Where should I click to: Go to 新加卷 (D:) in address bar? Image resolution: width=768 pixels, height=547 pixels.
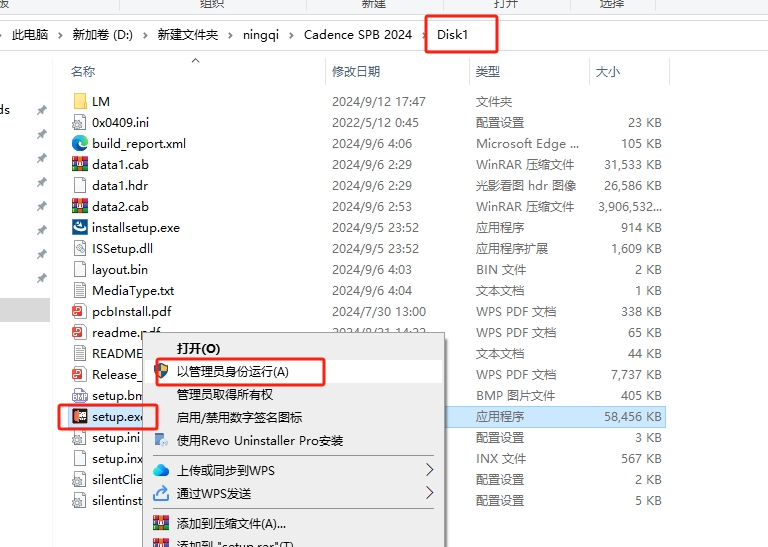[x=102, y=35]
